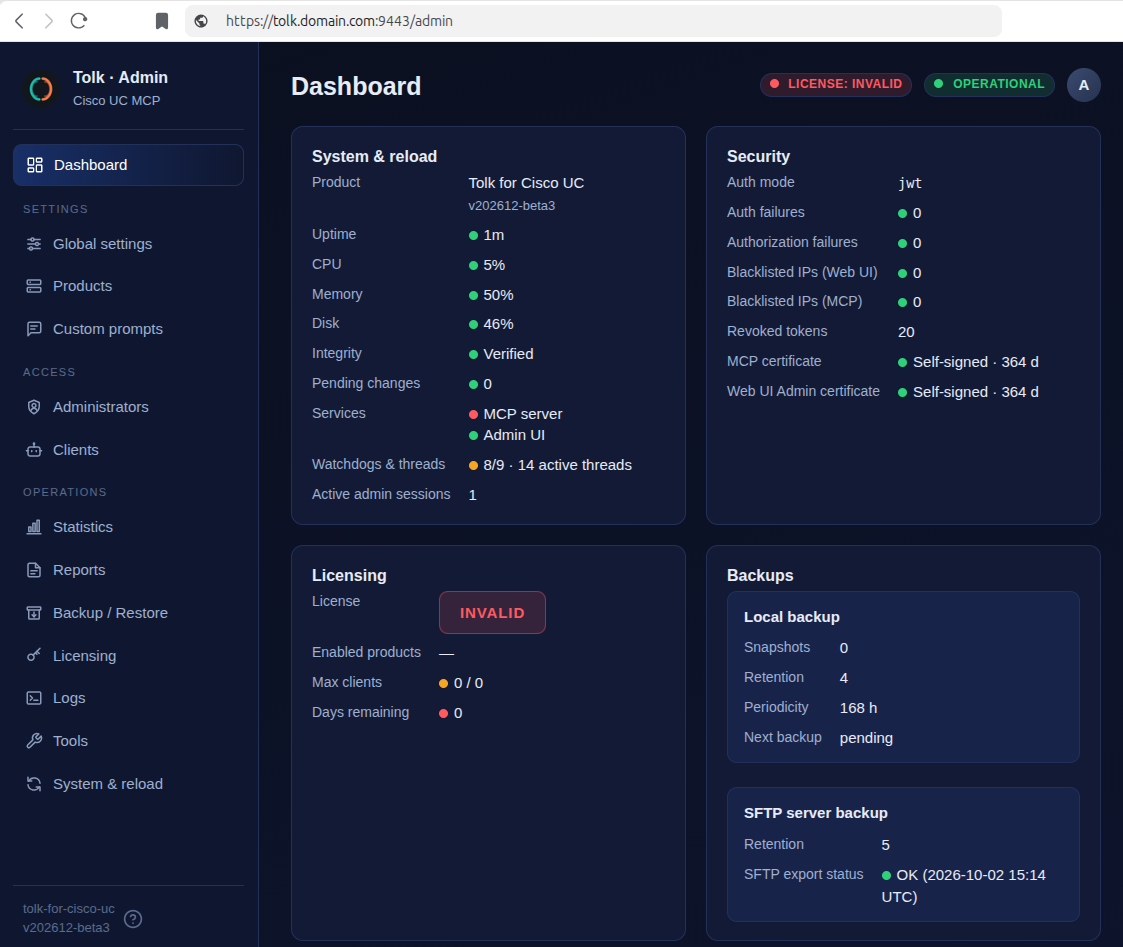
Task: Click the site info globe icon
Action: (201, 21)
